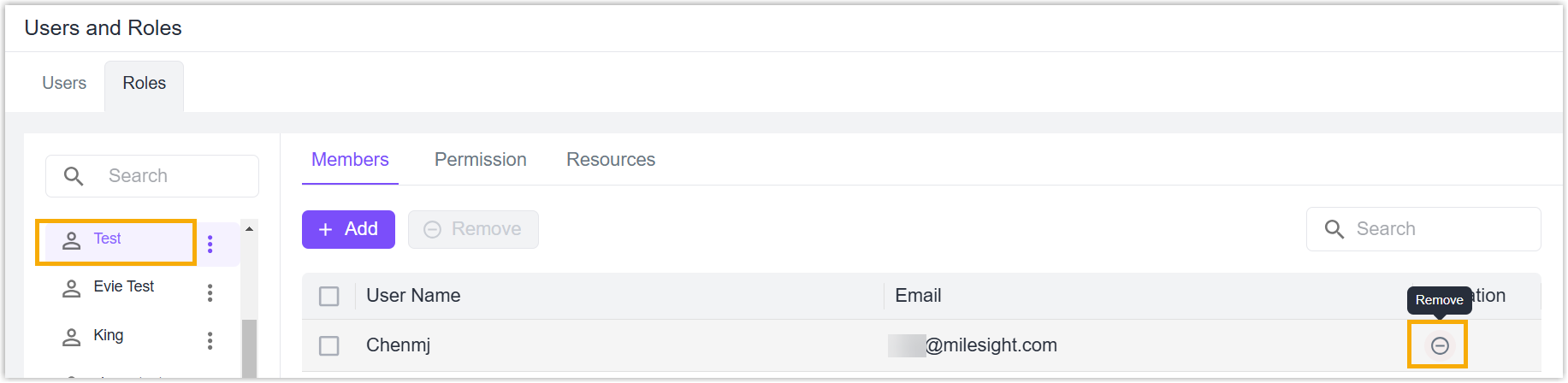Click the magnifier icon in roles search
Image resolution: width=1568 pixels, height=383 pixels.
click(74, 176)
